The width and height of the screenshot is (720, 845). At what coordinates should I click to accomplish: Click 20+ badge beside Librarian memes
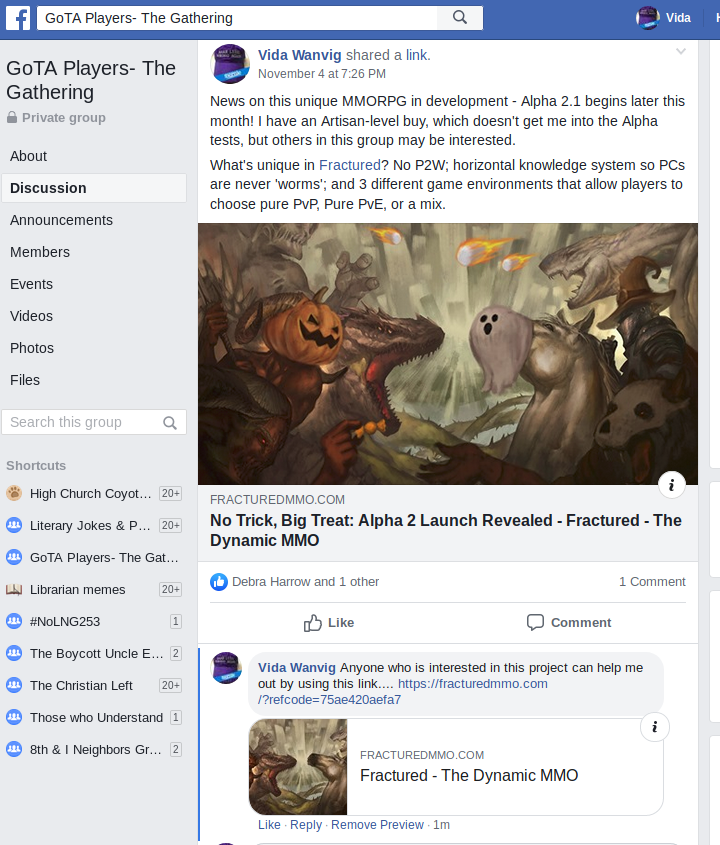[x=170, y=589]
